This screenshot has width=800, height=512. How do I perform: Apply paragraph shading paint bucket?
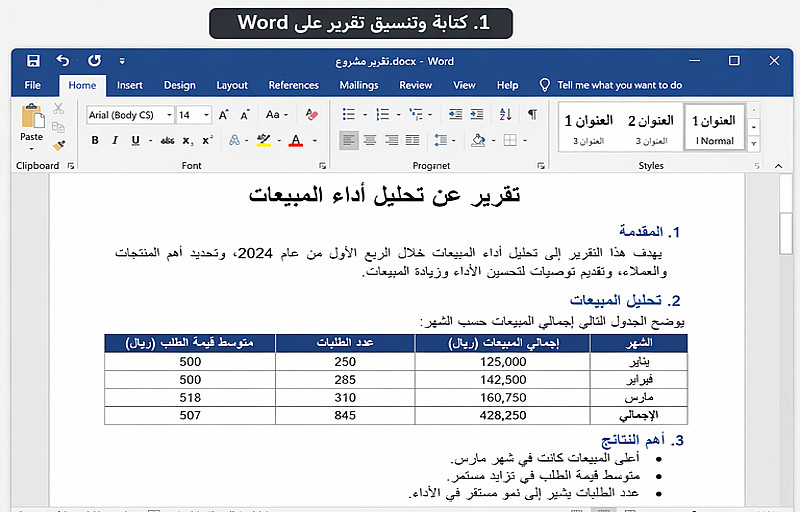(478, 140)
